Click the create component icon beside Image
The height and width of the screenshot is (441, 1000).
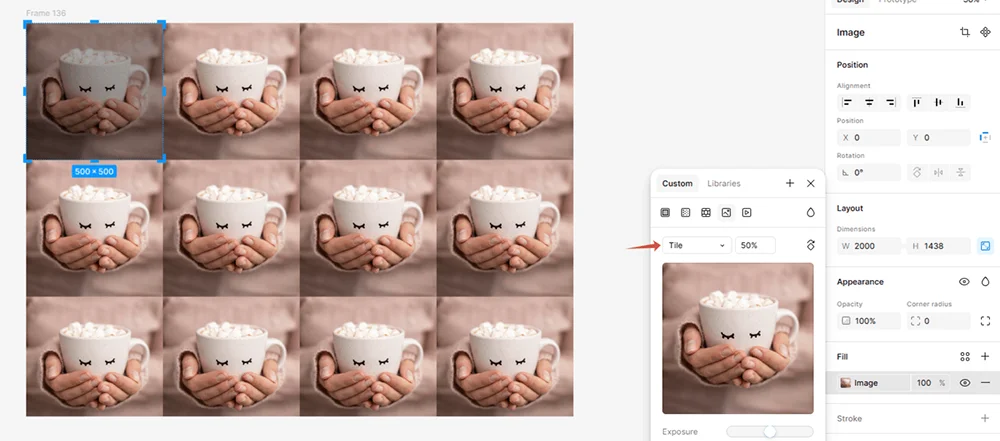click(985, 32)
